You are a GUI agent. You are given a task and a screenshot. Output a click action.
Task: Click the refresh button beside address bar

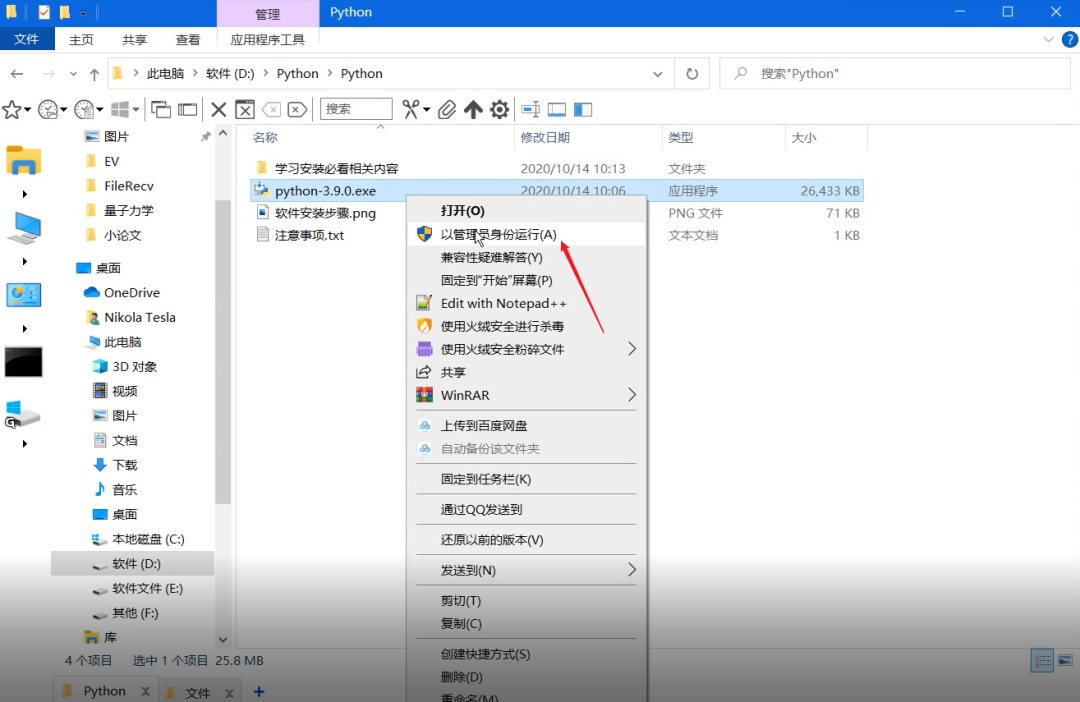[x=691, y=73]
